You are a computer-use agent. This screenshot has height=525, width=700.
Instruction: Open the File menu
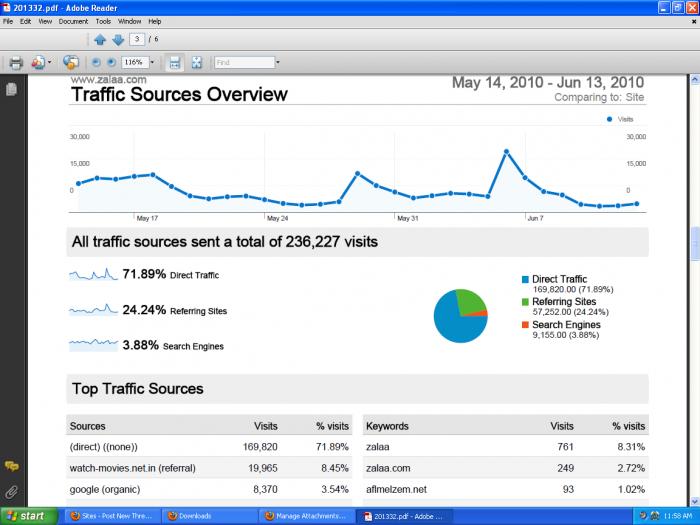point(8,21)
